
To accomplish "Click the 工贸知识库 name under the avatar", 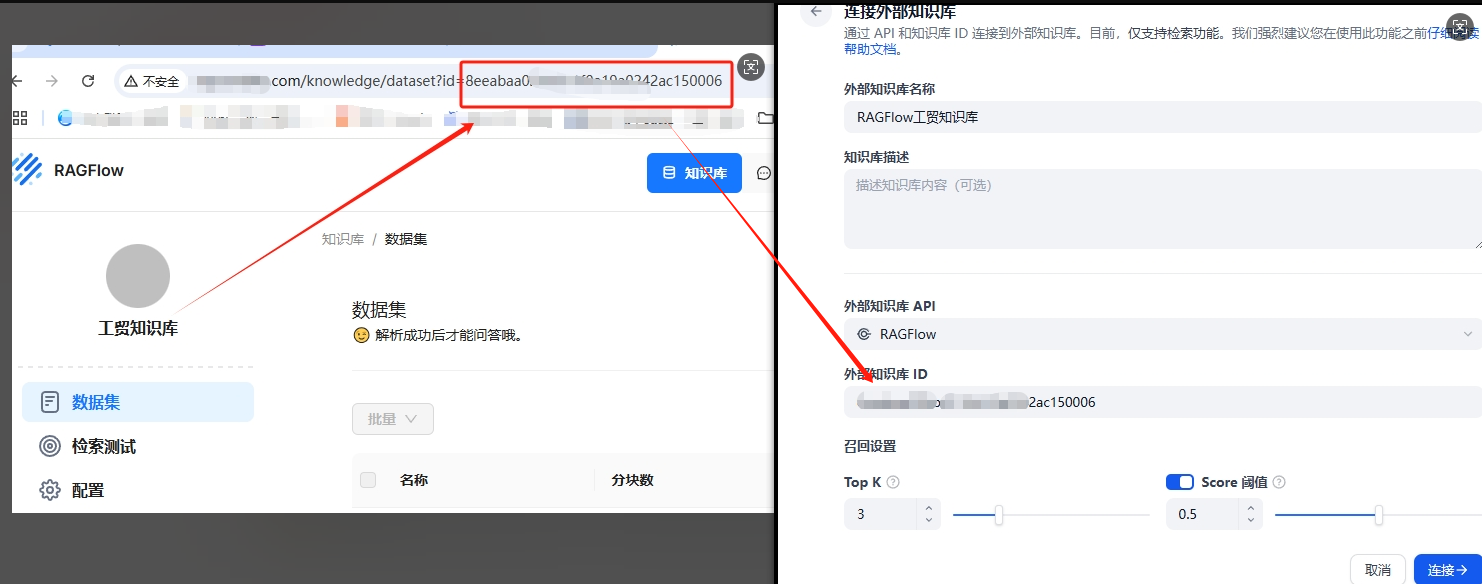I will (138, 328).
